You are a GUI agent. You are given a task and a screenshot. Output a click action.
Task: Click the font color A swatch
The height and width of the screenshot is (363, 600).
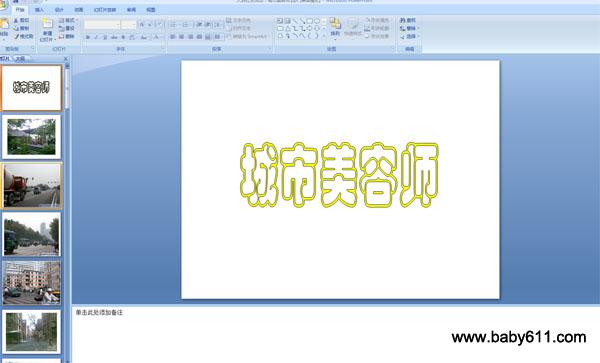(x=157, y=37)
